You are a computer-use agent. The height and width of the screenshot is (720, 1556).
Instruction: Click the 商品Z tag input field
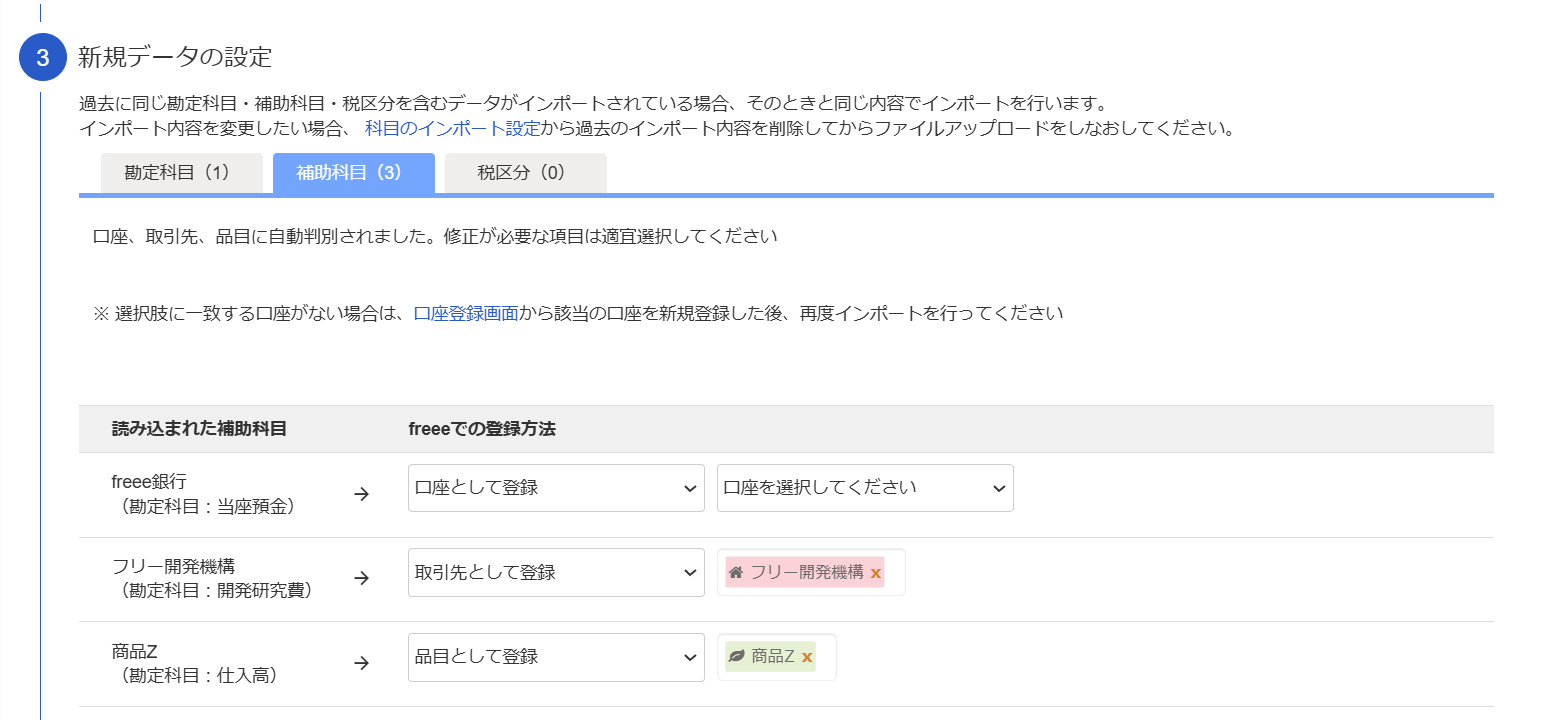click(x=777, y=657)
